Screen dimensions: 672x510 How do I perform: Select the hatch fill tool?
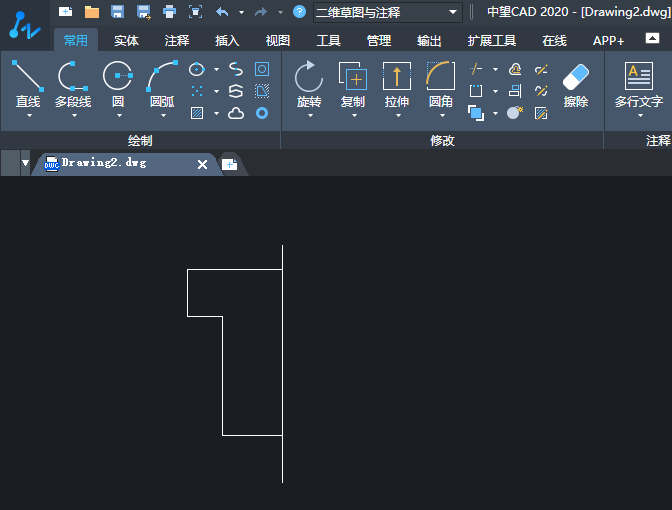pyautogui.click(x=197, y=113)
